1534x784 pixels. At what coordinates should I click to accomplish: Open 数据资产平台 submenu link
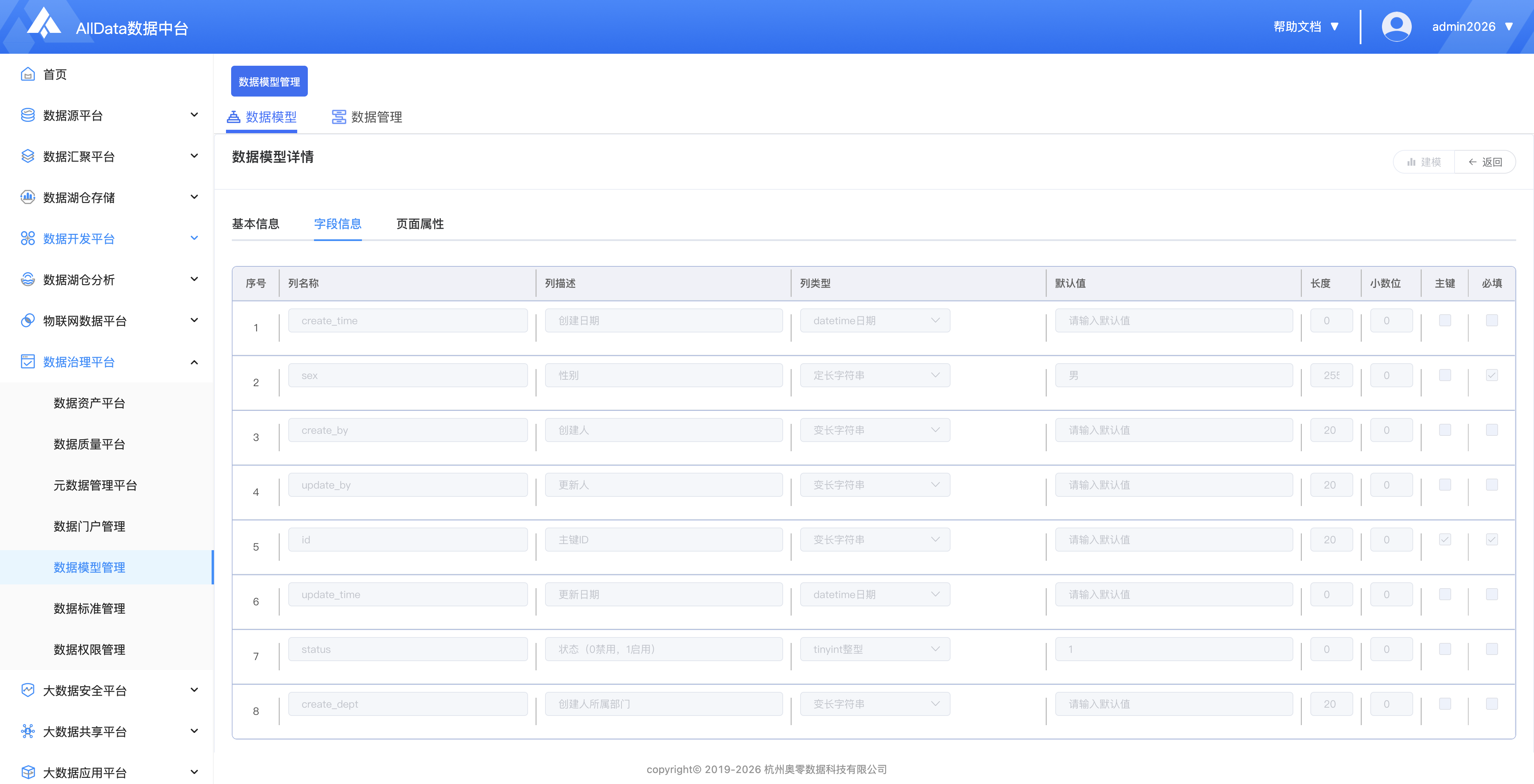pyautogui.click(x=89, y=403)
